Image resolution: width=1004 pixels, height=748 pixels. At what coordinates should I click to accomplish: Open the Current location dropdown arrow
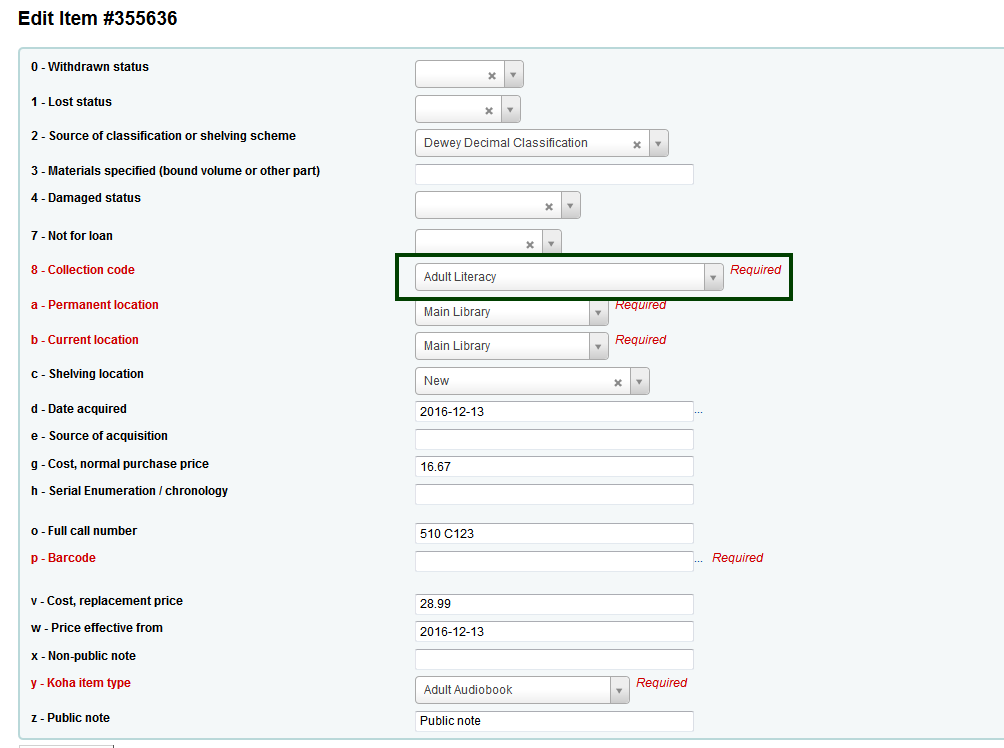click(598, 346)
